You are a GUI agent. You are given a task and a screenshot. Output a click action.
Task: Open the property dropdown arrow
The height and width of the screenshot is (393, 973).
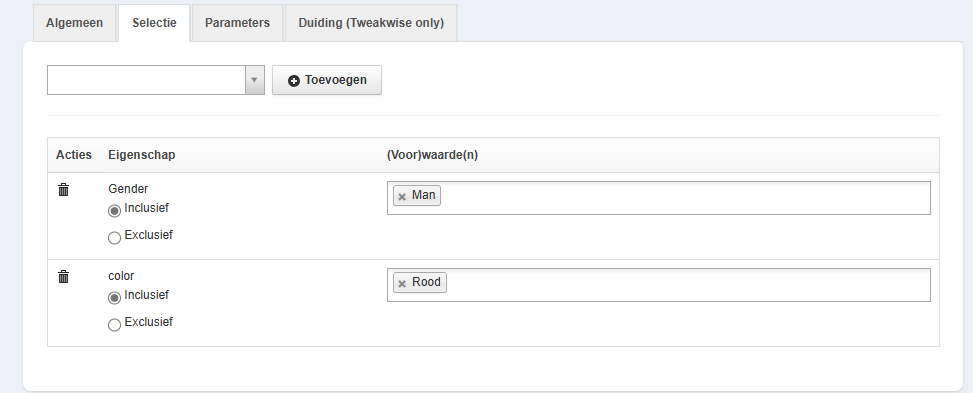click(x=254, y=80)
